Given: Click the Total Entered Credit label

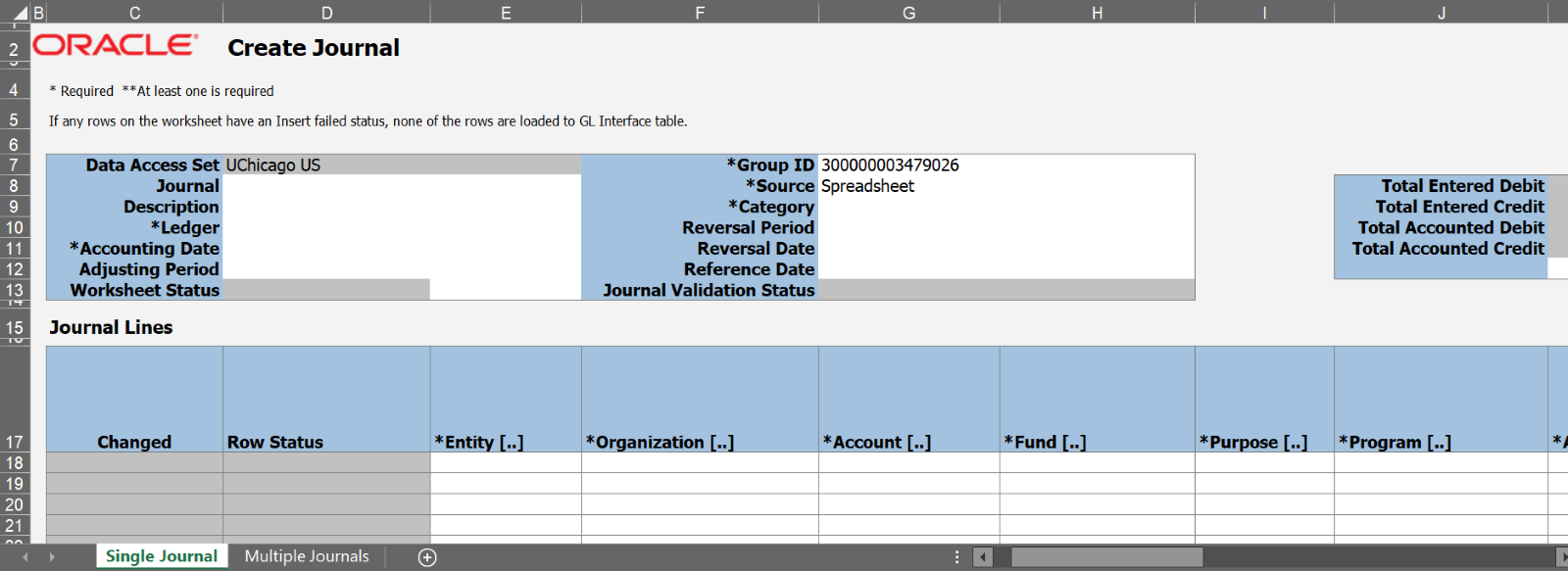Looking at the screenshot, I should (1459, 207).
